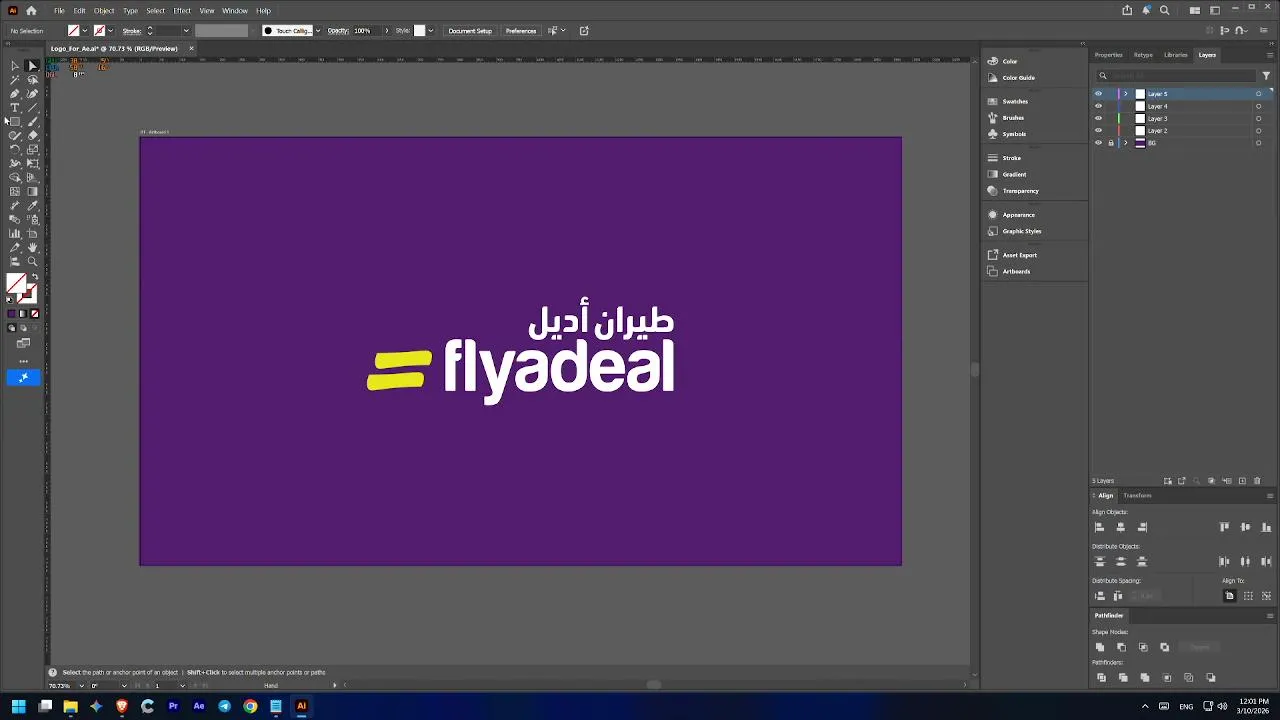Hide Layer 5 using its eye icon
This screenshot has width=1280, height=720.
1098,94
